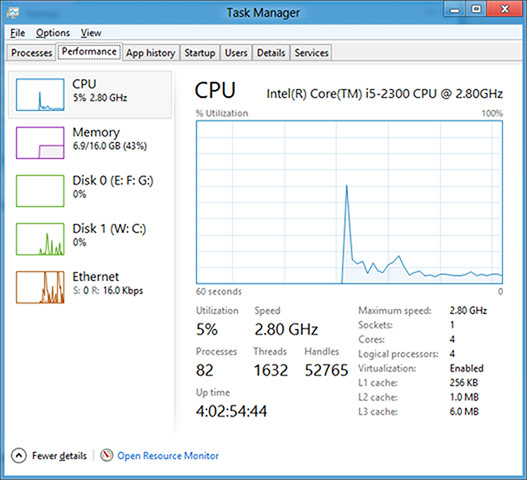Select the CPU mini graph thumbnail

tap(40, 94)
